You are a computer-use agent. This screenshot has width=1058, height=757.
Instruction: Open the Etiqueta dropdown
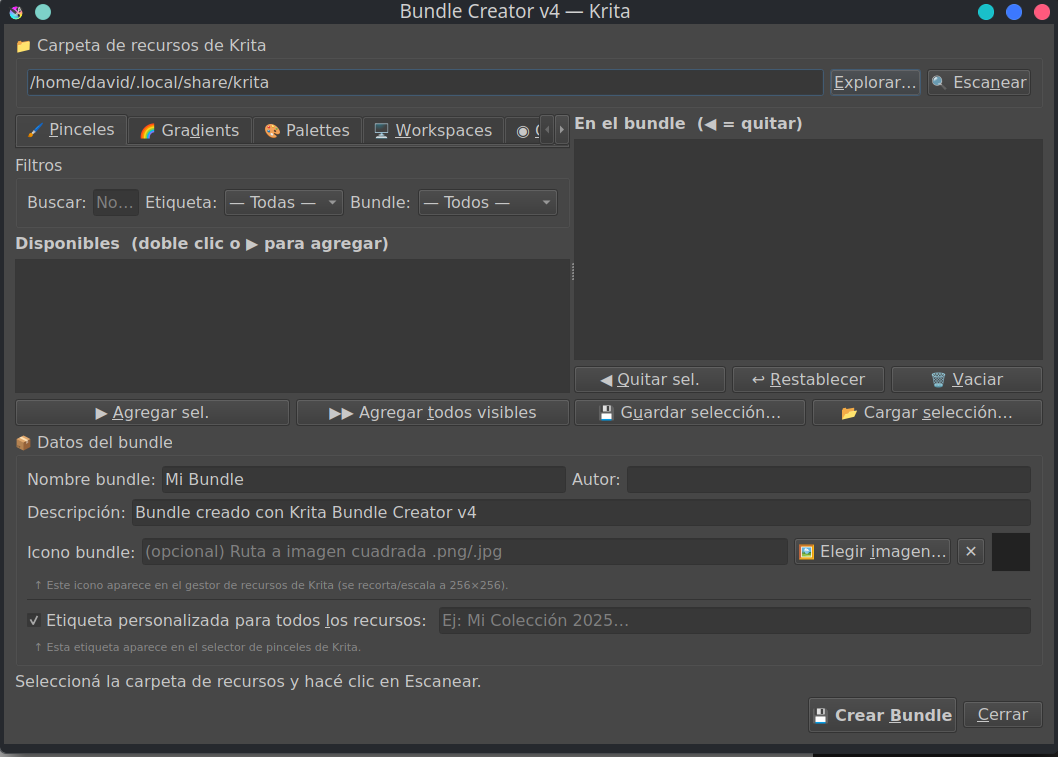pyautogui.click(x=283, y=202)
